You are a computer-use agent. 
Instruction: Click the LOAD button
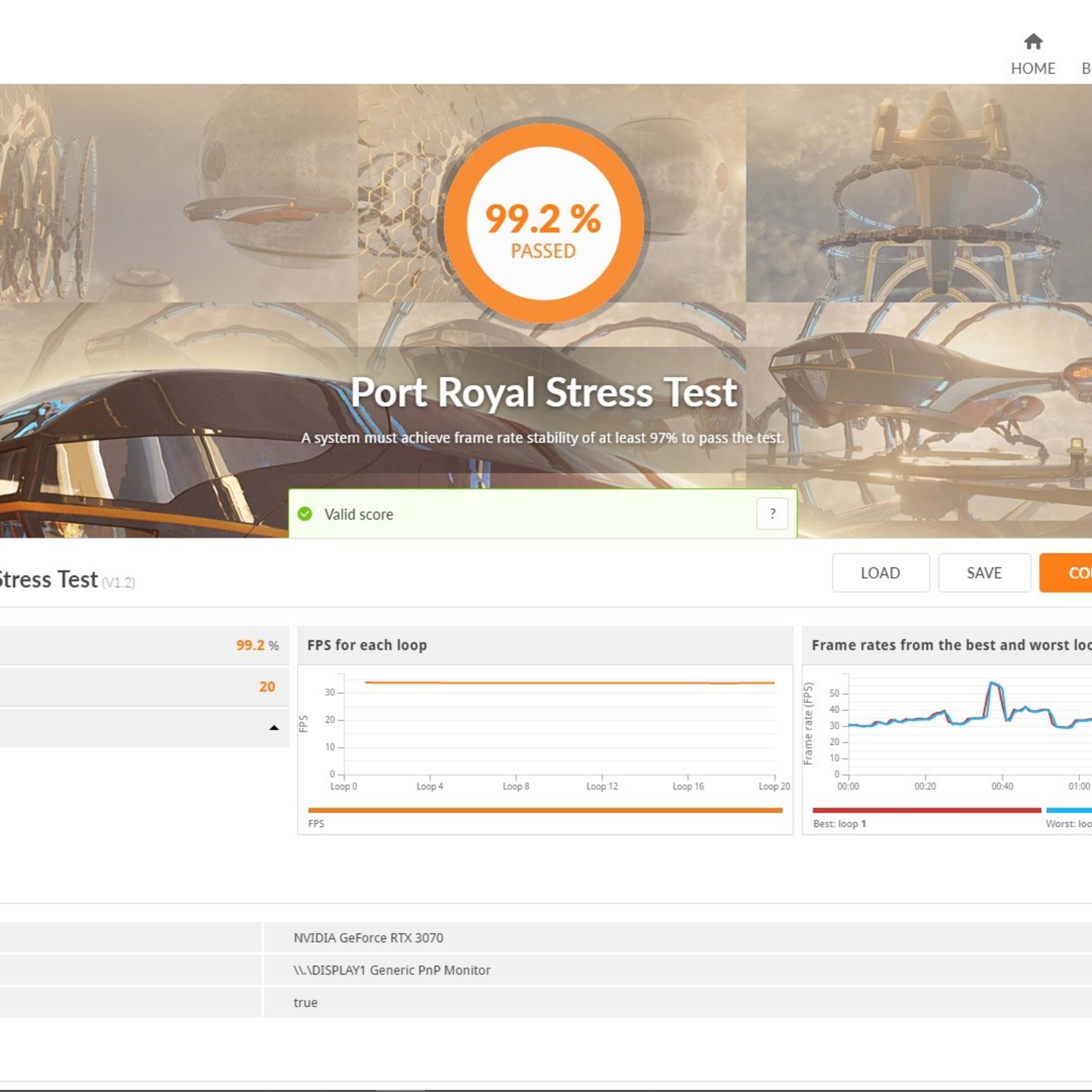tap(881, 572)
